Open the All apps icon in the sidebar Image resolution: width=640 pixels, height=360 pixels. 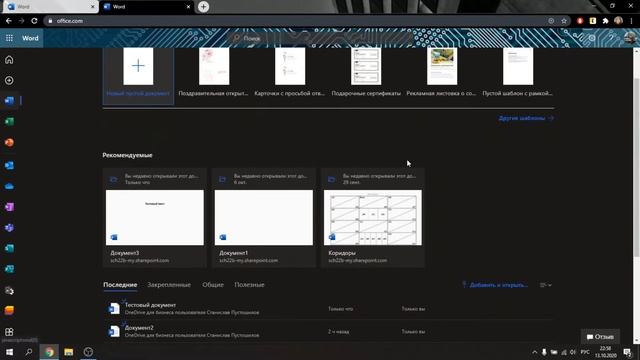[x=9, y=331]
